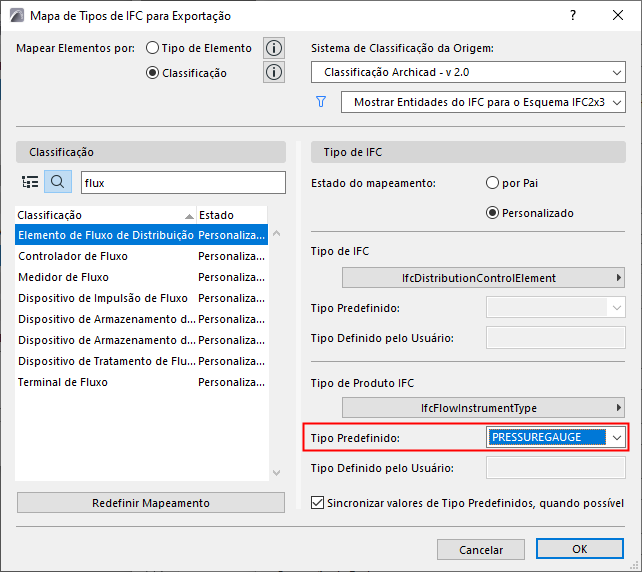The height and width of the screenshot is (572, 642).
Task: Click the flux search input field
Action: 183,183
